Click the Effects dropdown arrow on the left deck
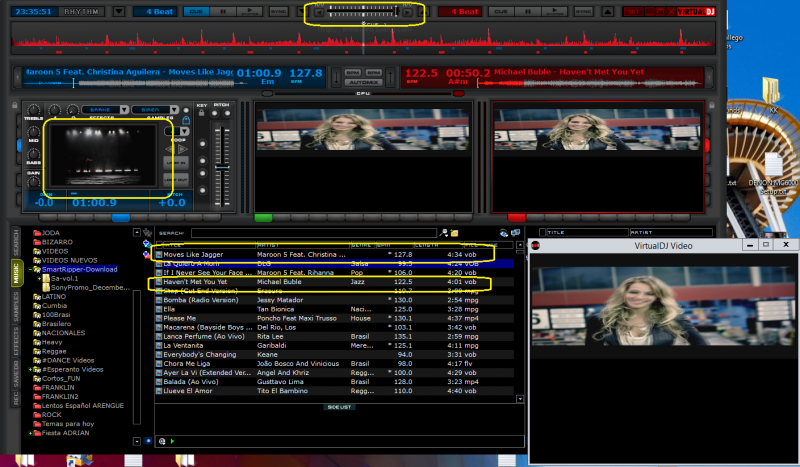This screenshot has width=800, height=467. 123,110
